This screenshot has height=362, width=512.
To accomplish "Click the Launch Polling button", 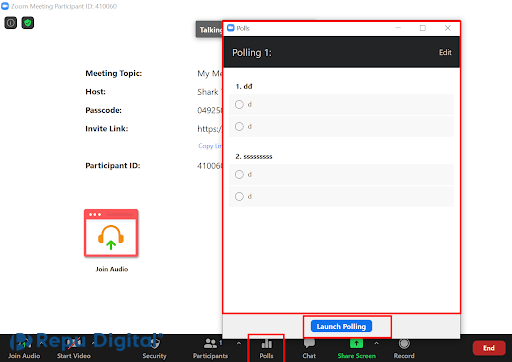I will point(341,326).
